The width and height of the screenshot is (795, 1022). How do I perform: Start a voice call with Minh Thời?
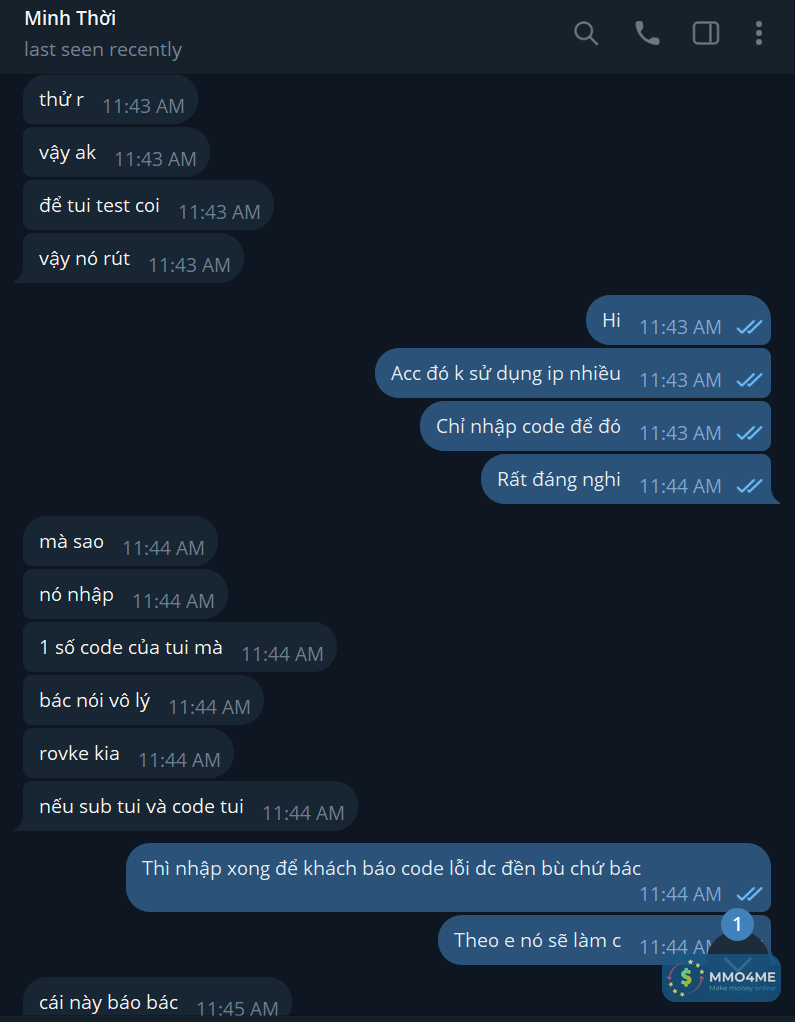(x=647, y=33)
